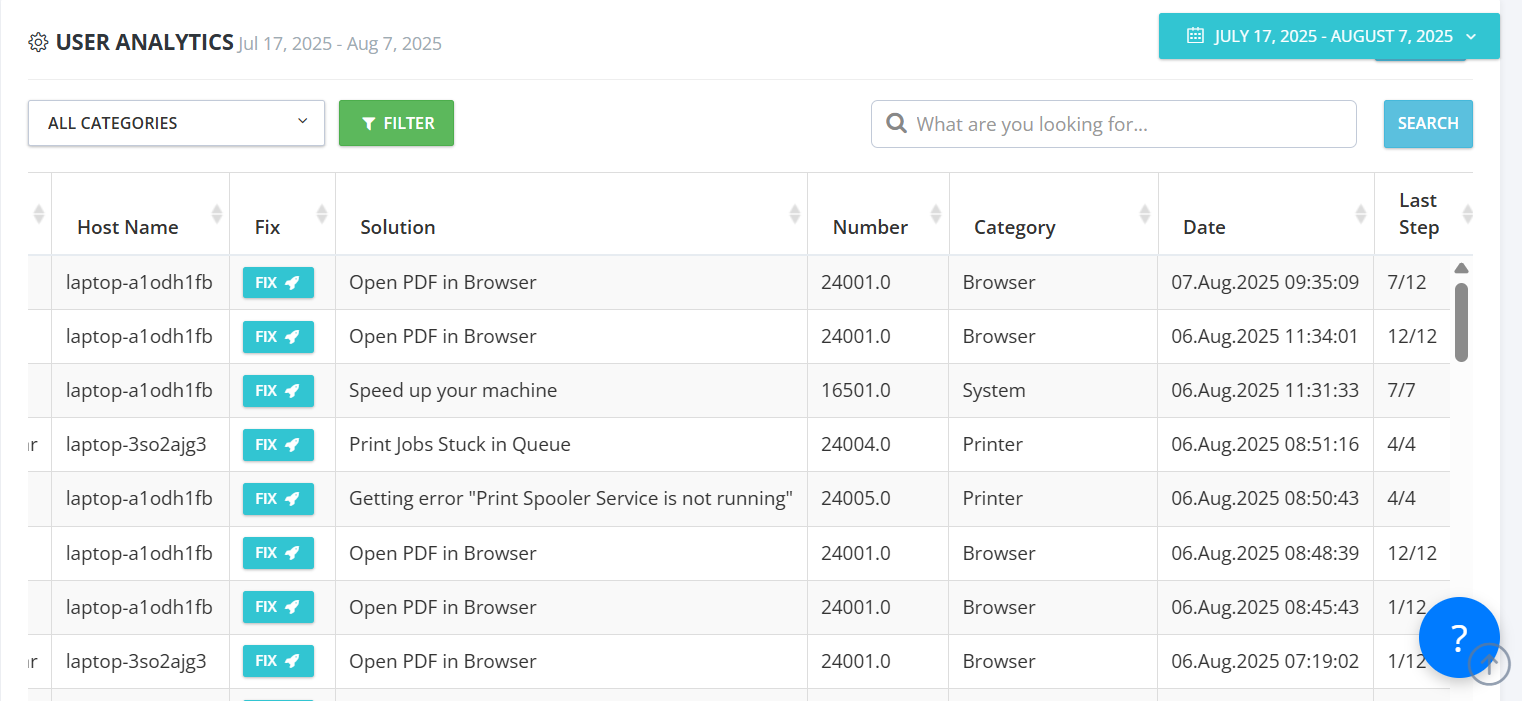Click the 7/7 last step value

(1401, 391)
